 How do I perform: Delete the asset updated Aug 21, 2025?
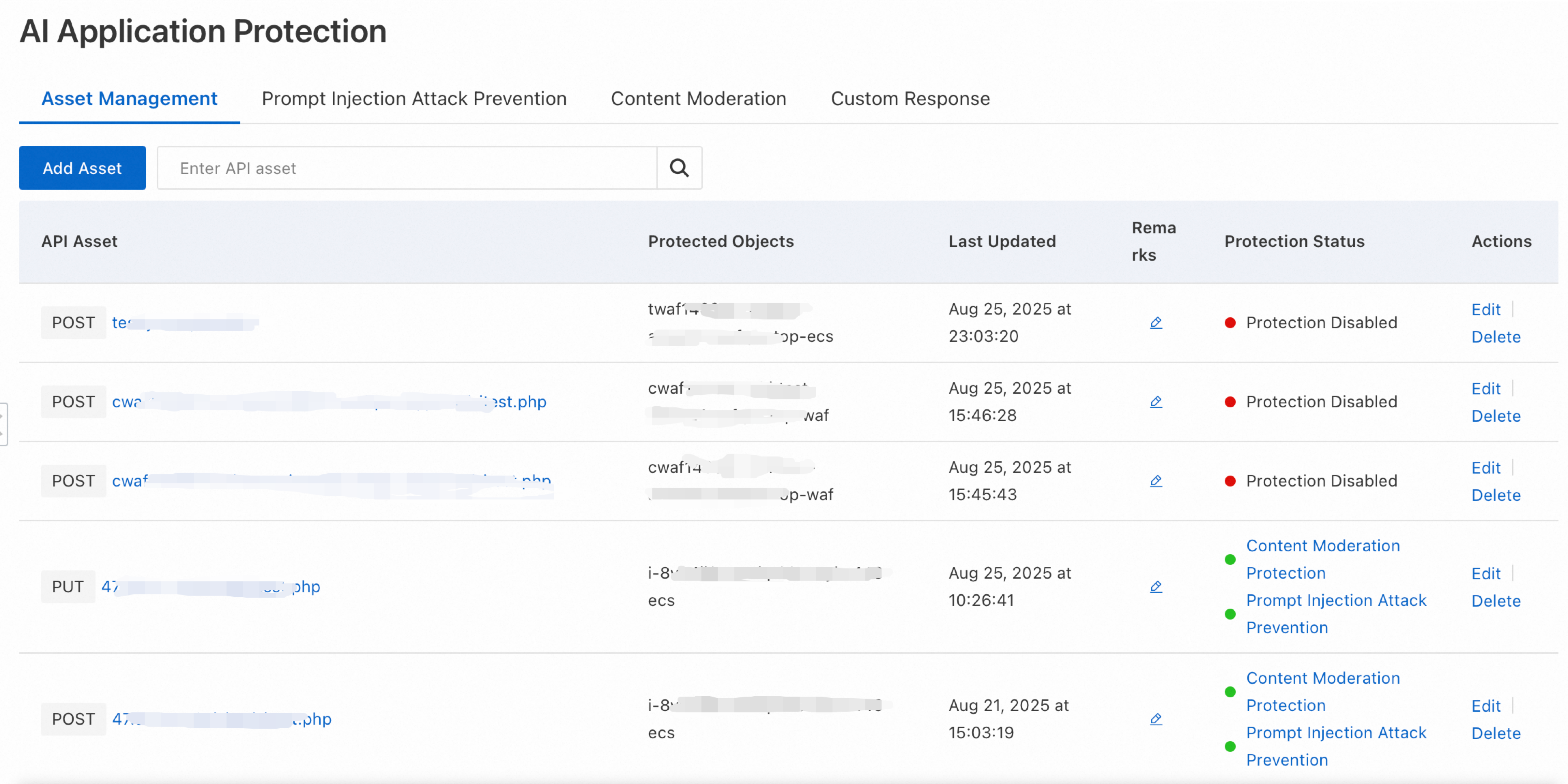tap(1496, 733)
